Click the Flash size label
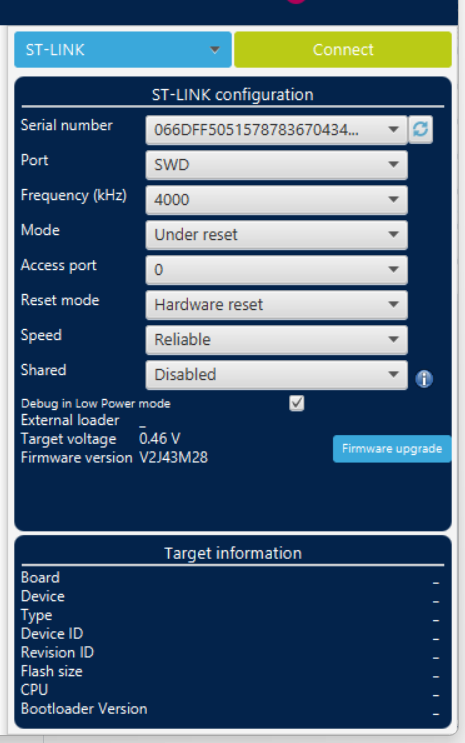The image size is (465, 743). point(52,671)
